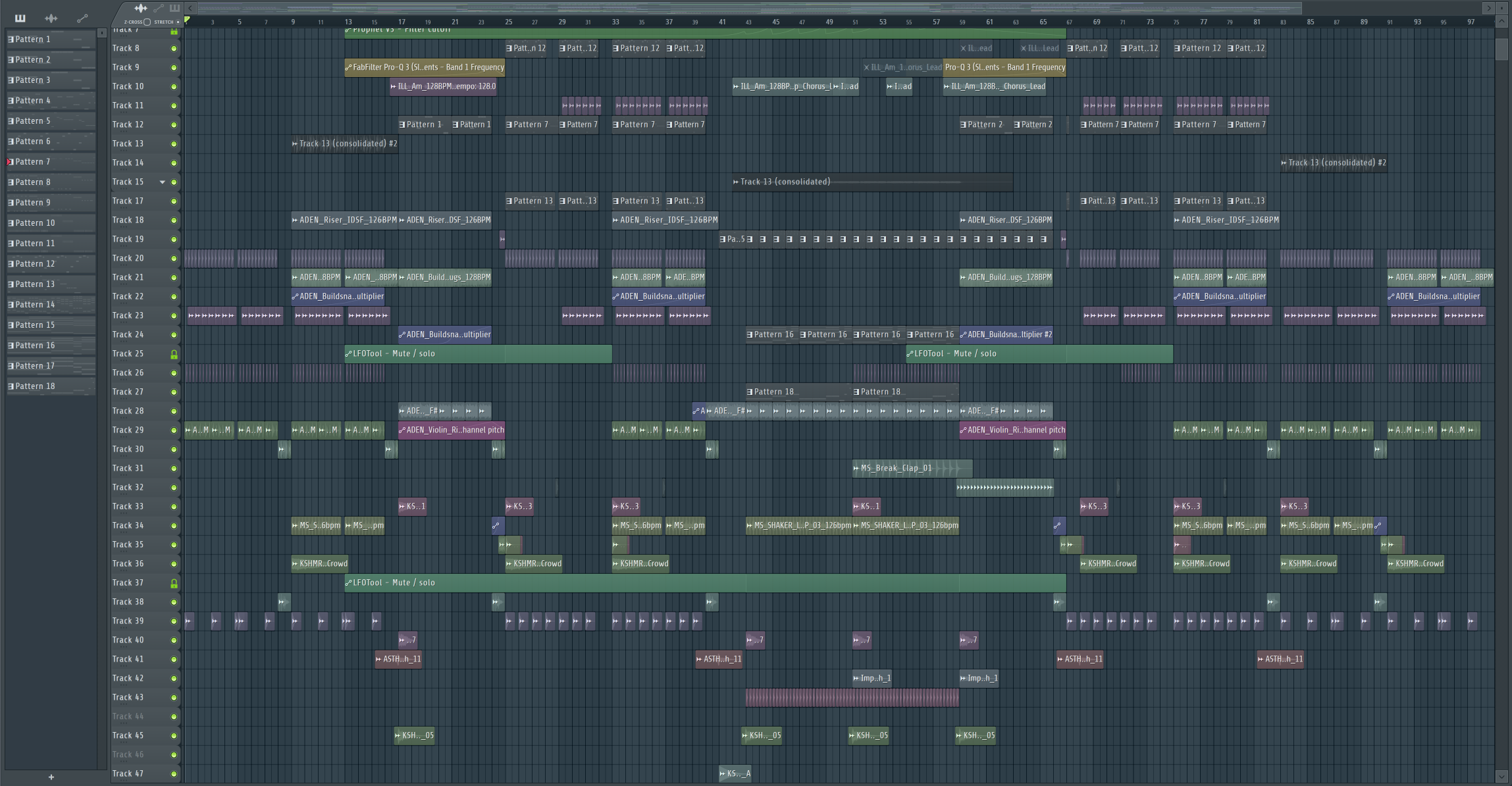The height and width of the screenshot is (786, 1512).
Task: Mute Track 29 with its green LED
Action: [x=174, y=430]
